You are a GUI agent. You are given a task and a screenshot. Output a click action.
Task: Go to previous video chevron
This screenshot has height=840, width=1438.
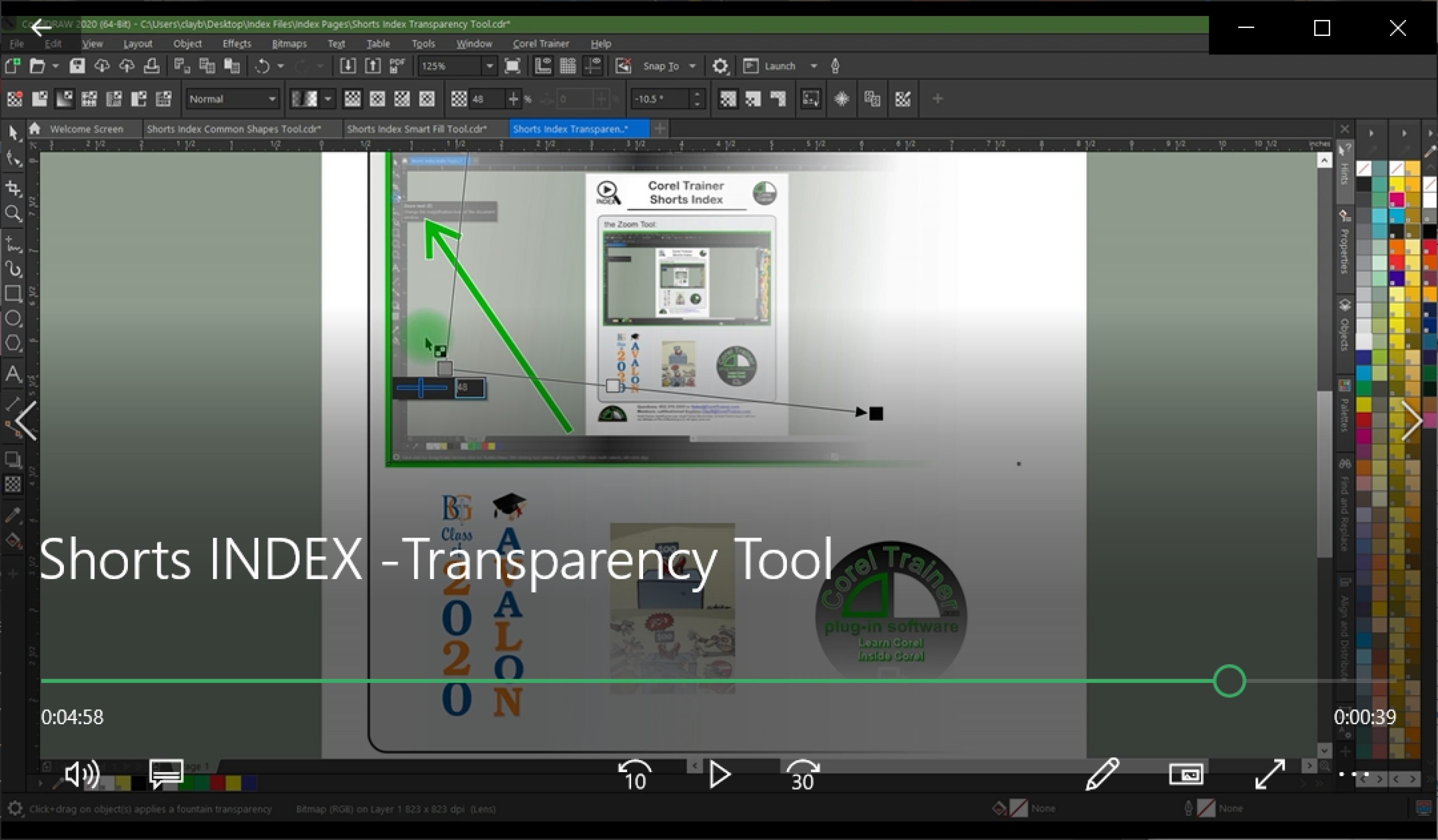[x=26, y=421]
